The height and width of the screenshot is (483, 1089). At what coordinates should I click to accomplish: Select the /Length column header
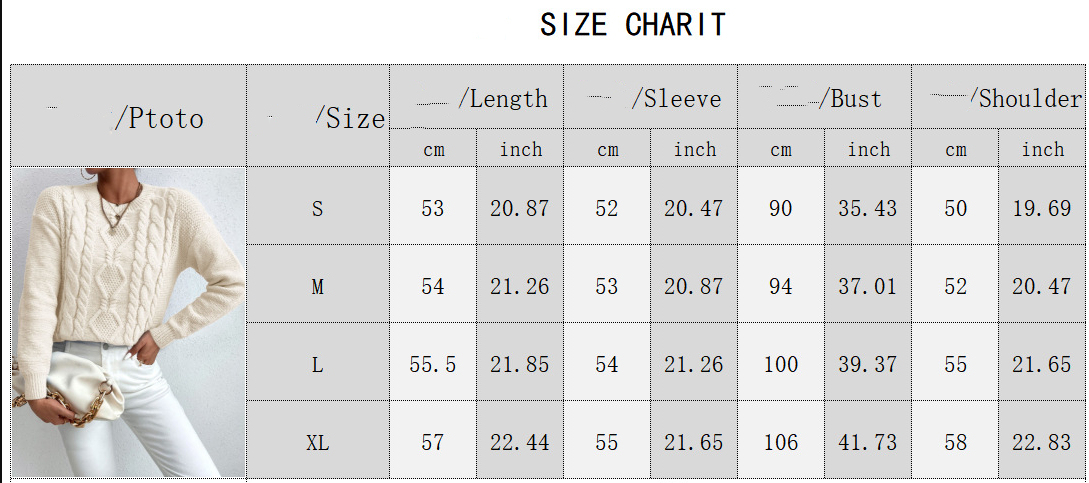click(476, 97)
